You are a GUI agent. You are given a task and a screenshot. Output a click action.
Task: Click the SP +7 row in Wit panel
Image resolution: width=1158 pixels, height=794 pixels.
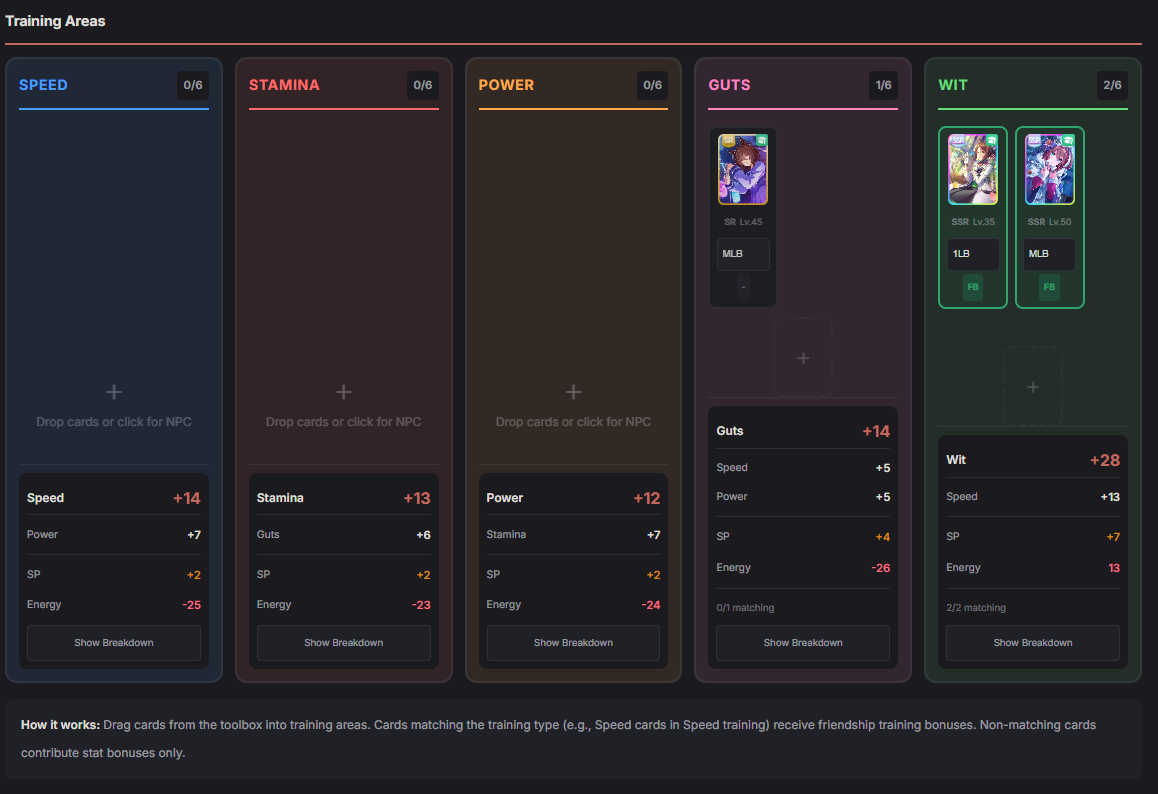(1032, 536)
